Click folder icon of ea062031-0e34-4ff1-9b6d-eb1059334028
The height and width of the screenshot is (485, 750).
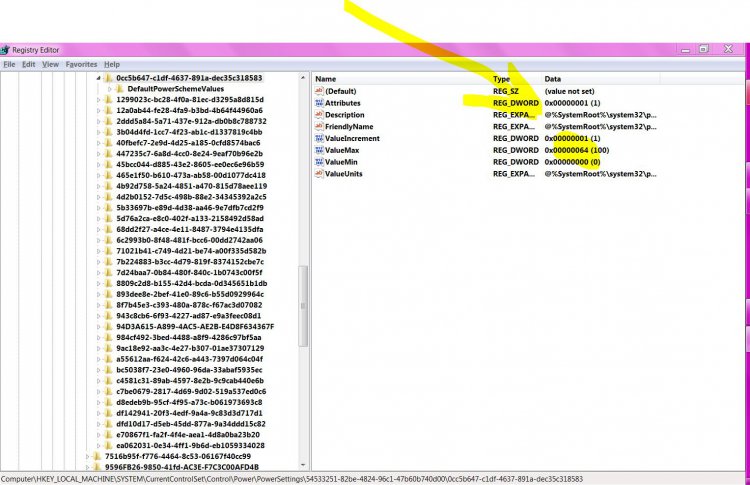[109, 445]
